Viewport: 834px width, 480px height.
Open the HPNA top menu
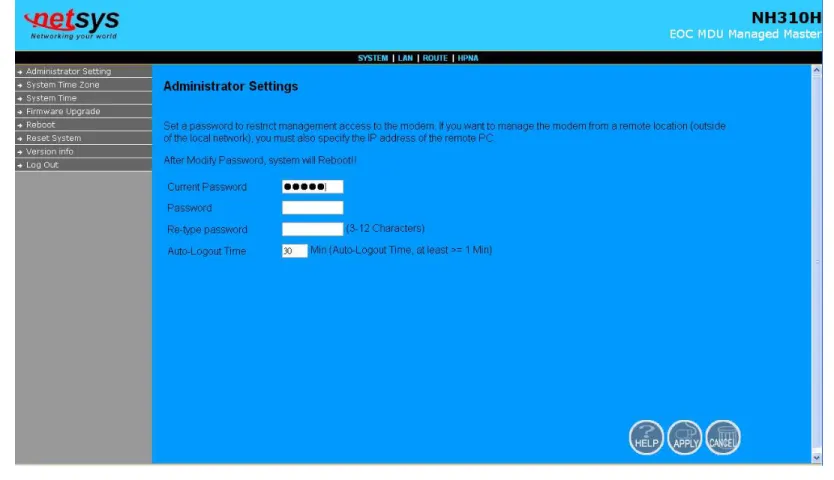(468, 58)
